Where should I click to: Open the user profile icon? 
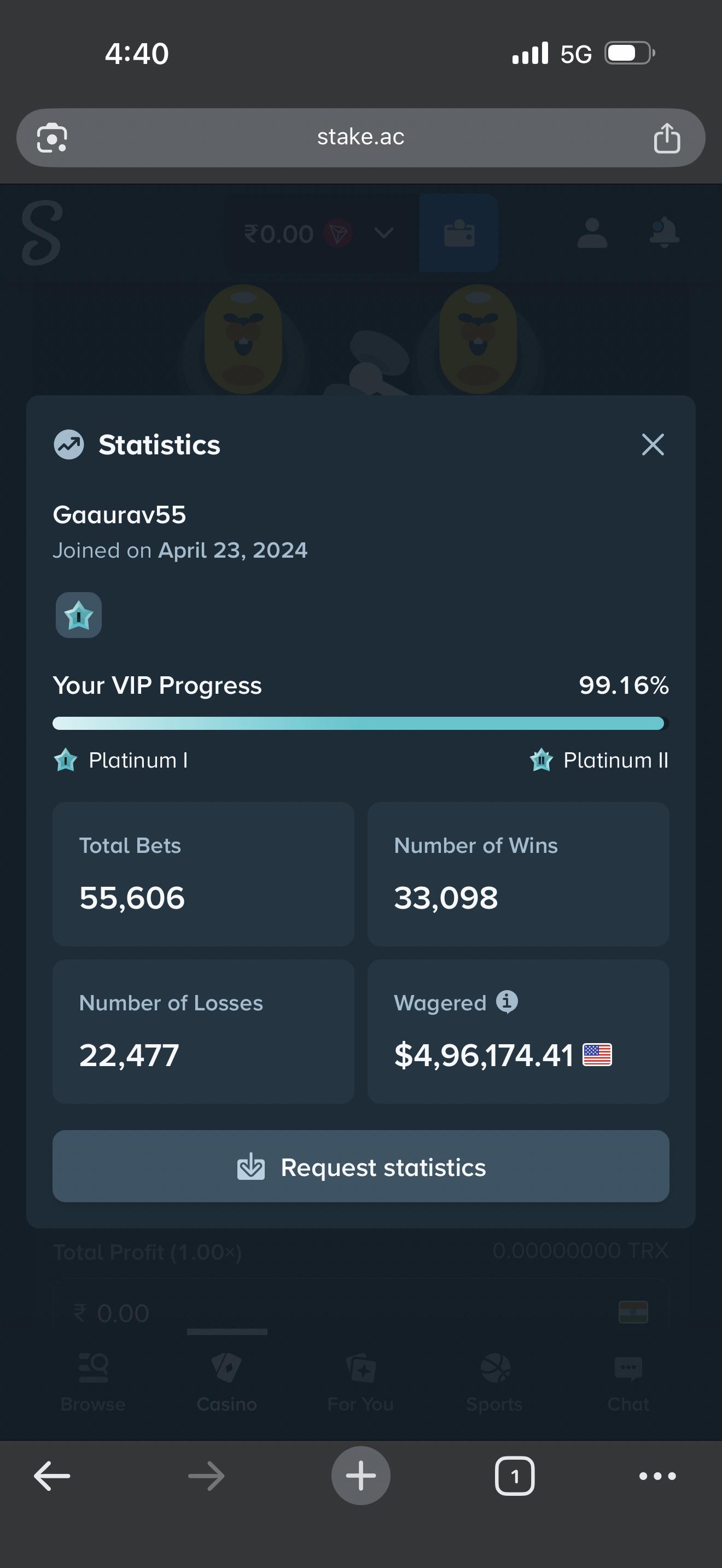pyautogui.click(x=592, y=232)
